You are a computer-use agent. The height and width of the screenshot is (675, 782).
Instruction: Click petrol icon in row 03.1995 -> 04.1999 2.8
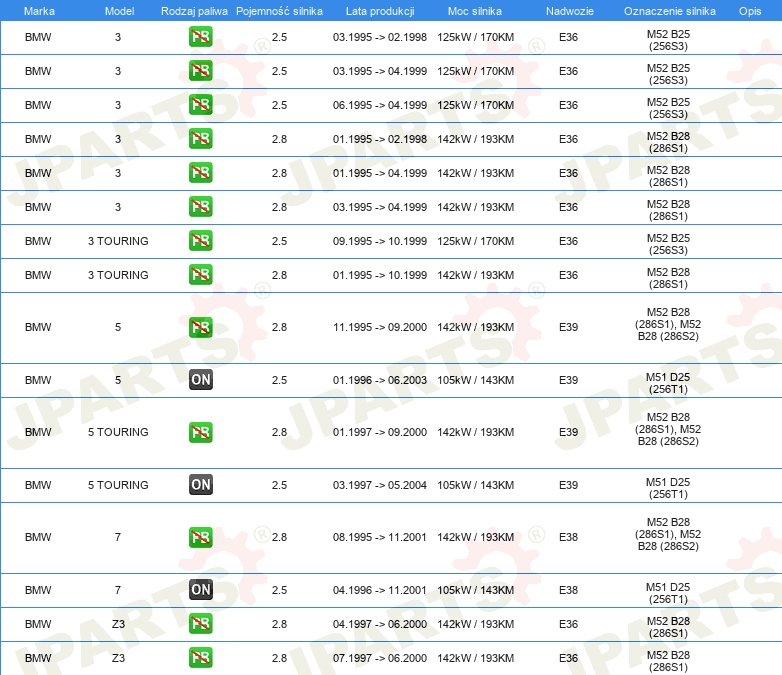(x=200, y=207)
